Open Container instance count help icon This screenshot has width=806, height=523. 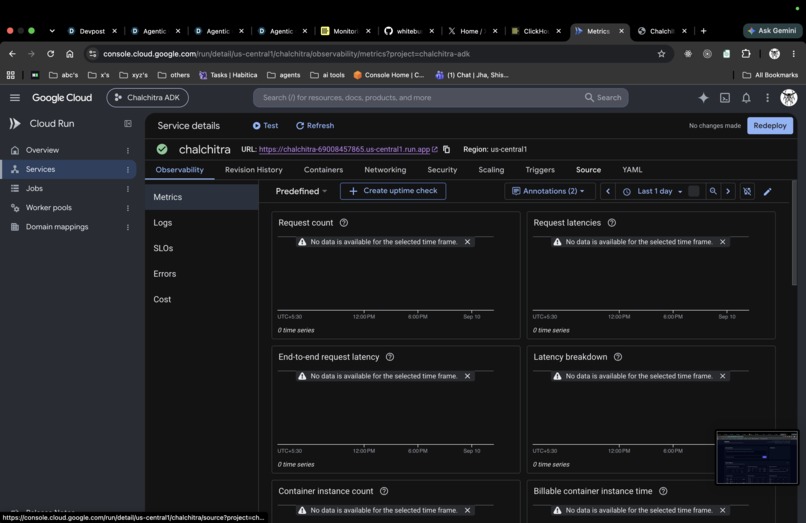384,491
